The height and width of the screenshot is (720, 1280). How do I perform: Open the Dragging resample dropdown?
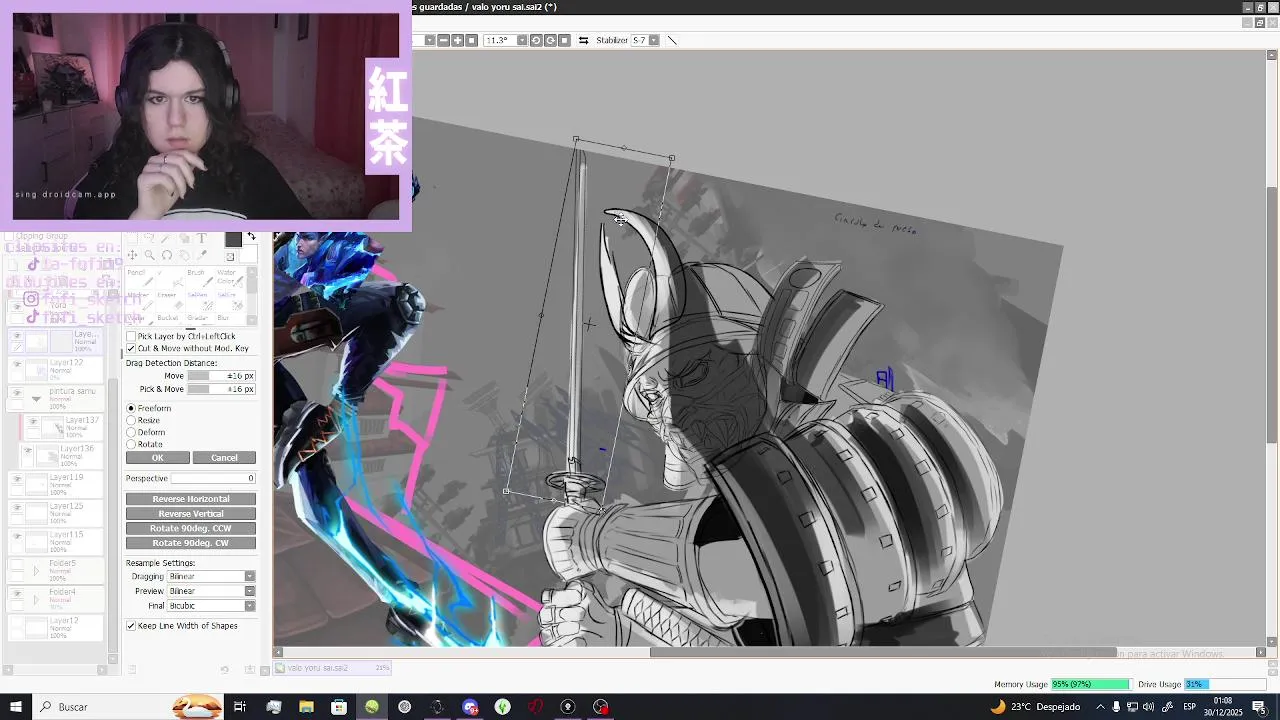(x=249, y=576)
